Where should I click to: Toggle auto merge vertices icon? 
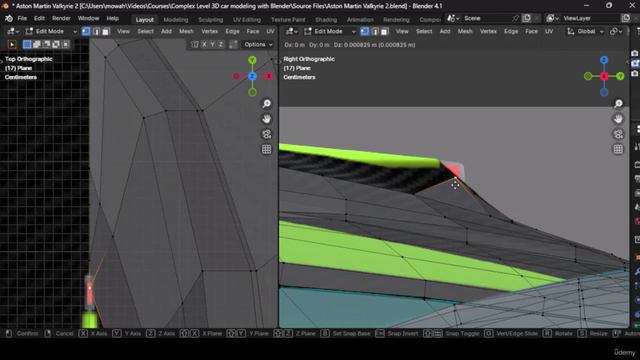coord(233,44)
